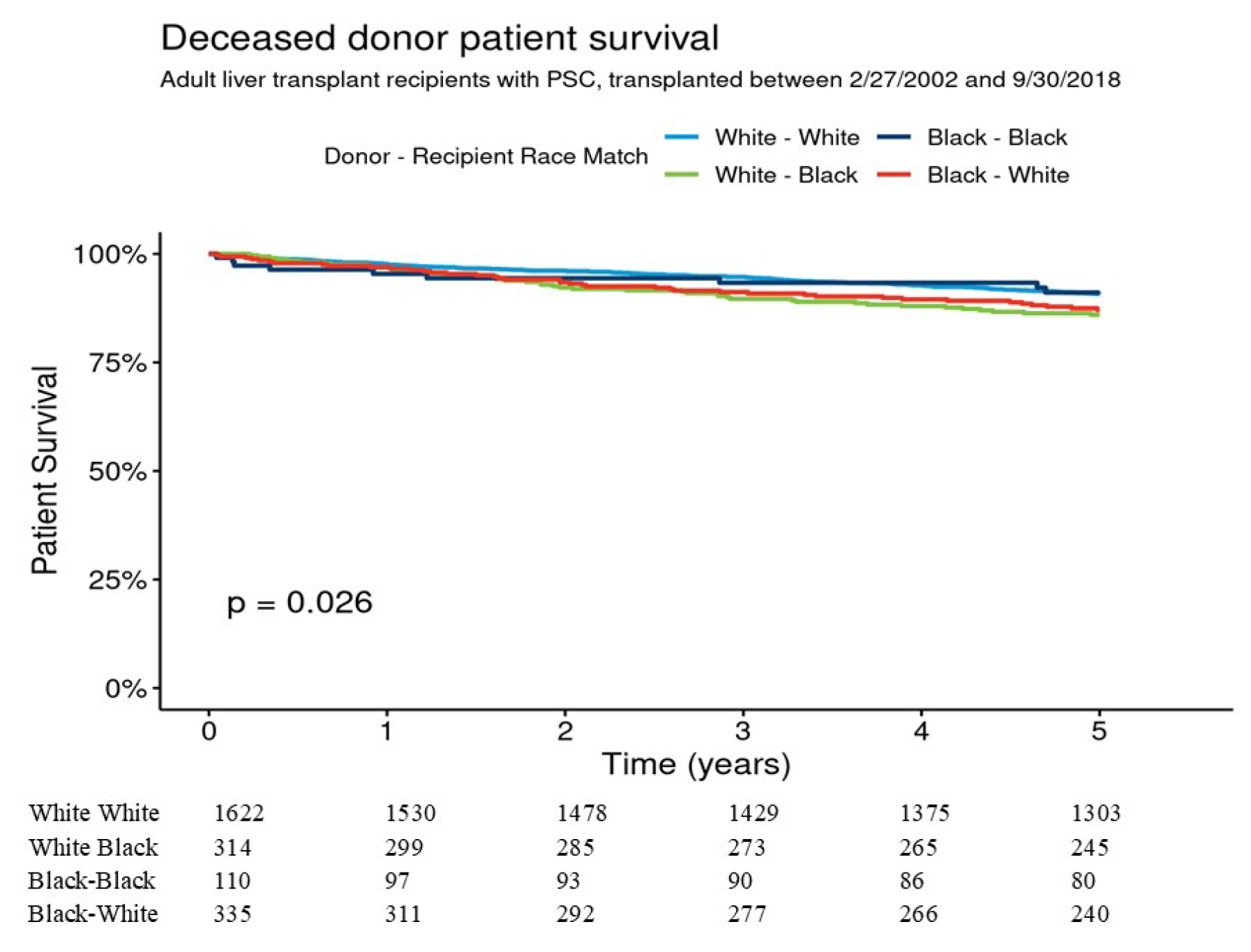Select the red Black - White legend line
Viewport: 1251px width, 952px height.
tap(894, 175)
